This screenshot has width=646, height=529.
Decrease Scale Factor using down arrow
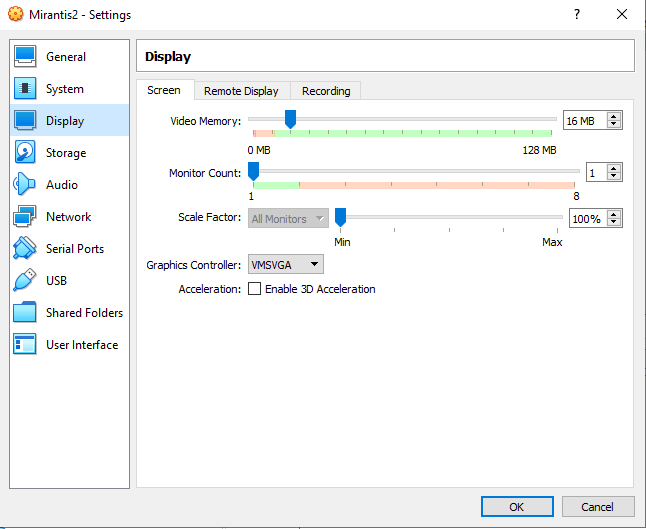click(614, 223)
